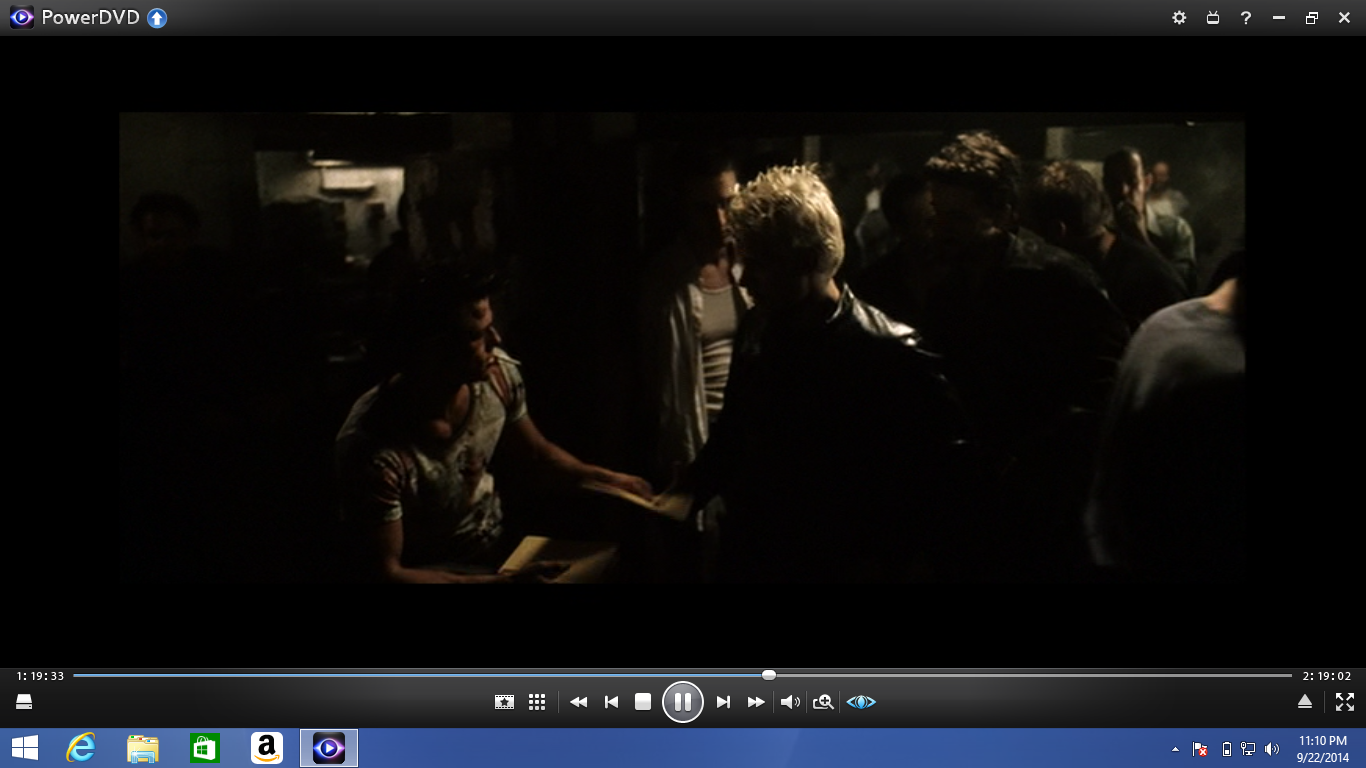Open the zoom magnifier tool
The image size is (1366, 768).
(x=823, y=702)
